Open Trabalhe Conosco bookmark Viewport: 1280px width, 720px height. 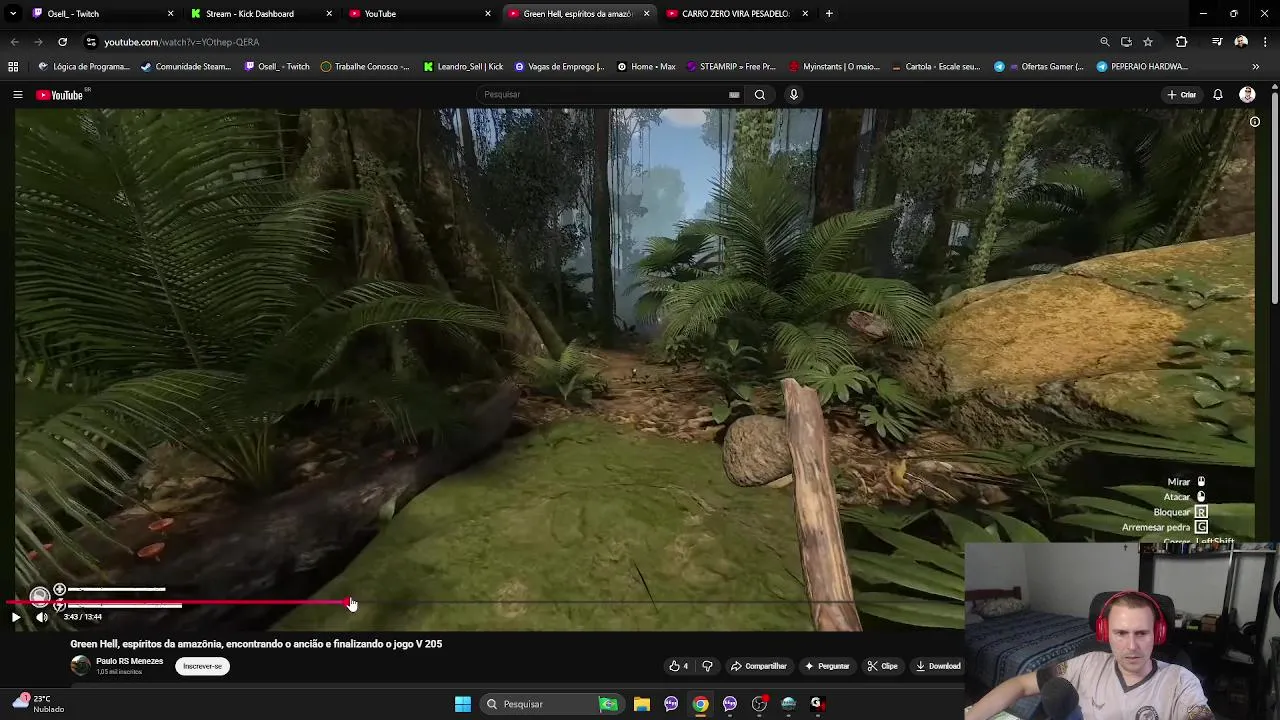point(365,67)
